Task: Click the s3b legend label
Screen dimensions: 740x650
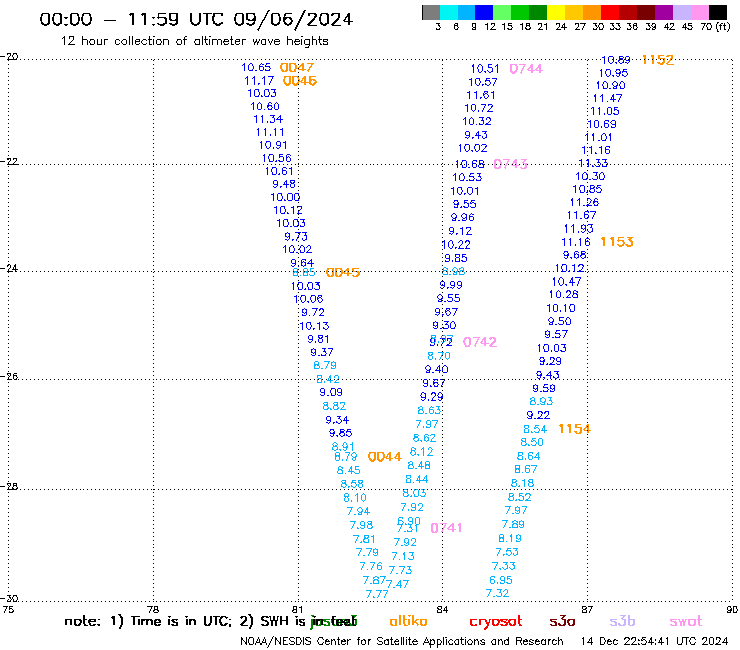Action: (622, 622)
